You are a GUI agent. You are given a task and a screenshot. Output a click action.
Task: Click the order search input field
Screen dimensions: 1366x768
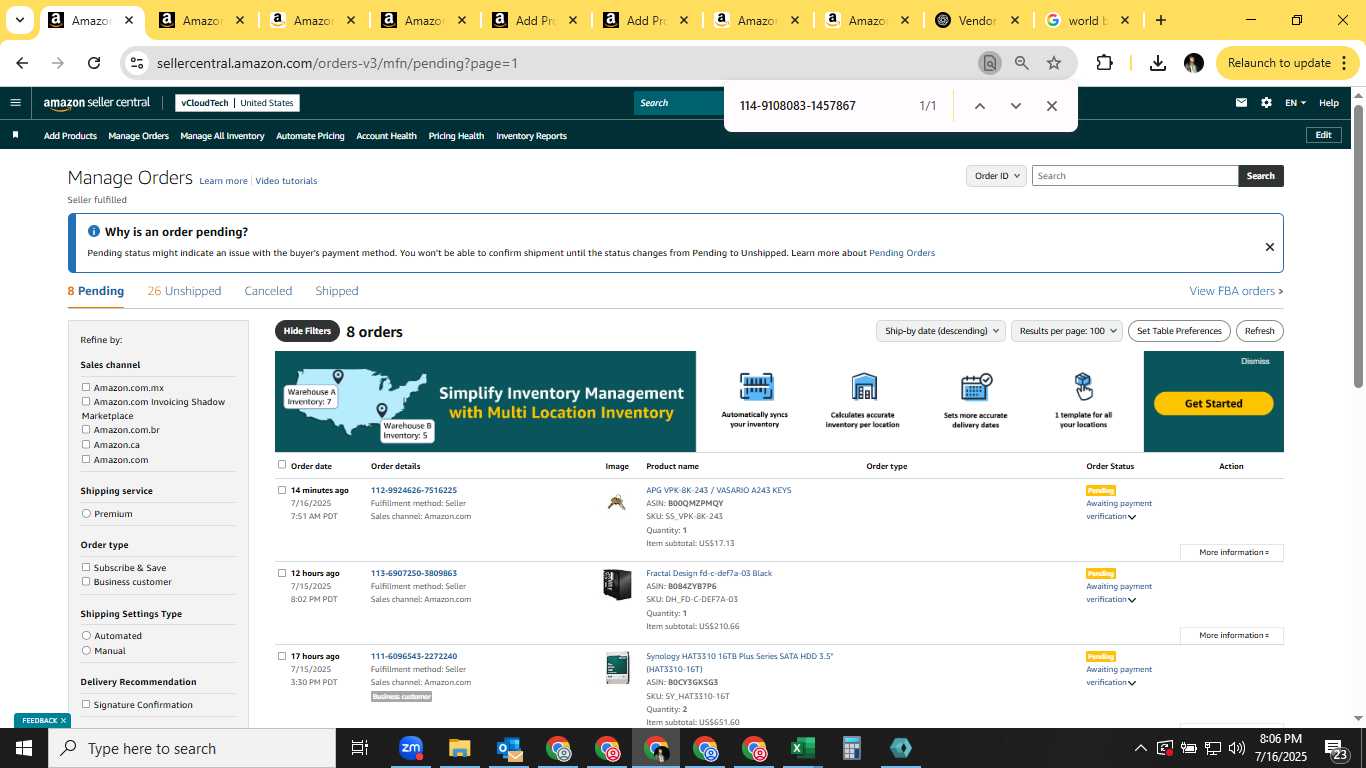(1135, 176)
